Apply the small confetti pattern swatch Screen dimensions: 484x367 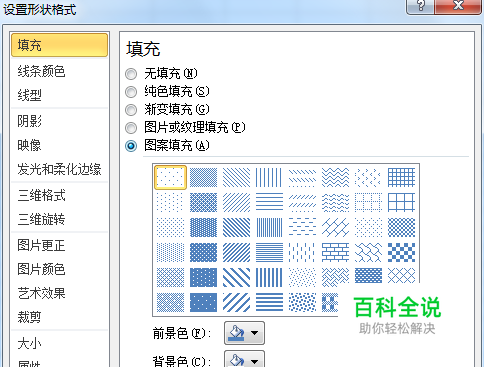(302, 277)
